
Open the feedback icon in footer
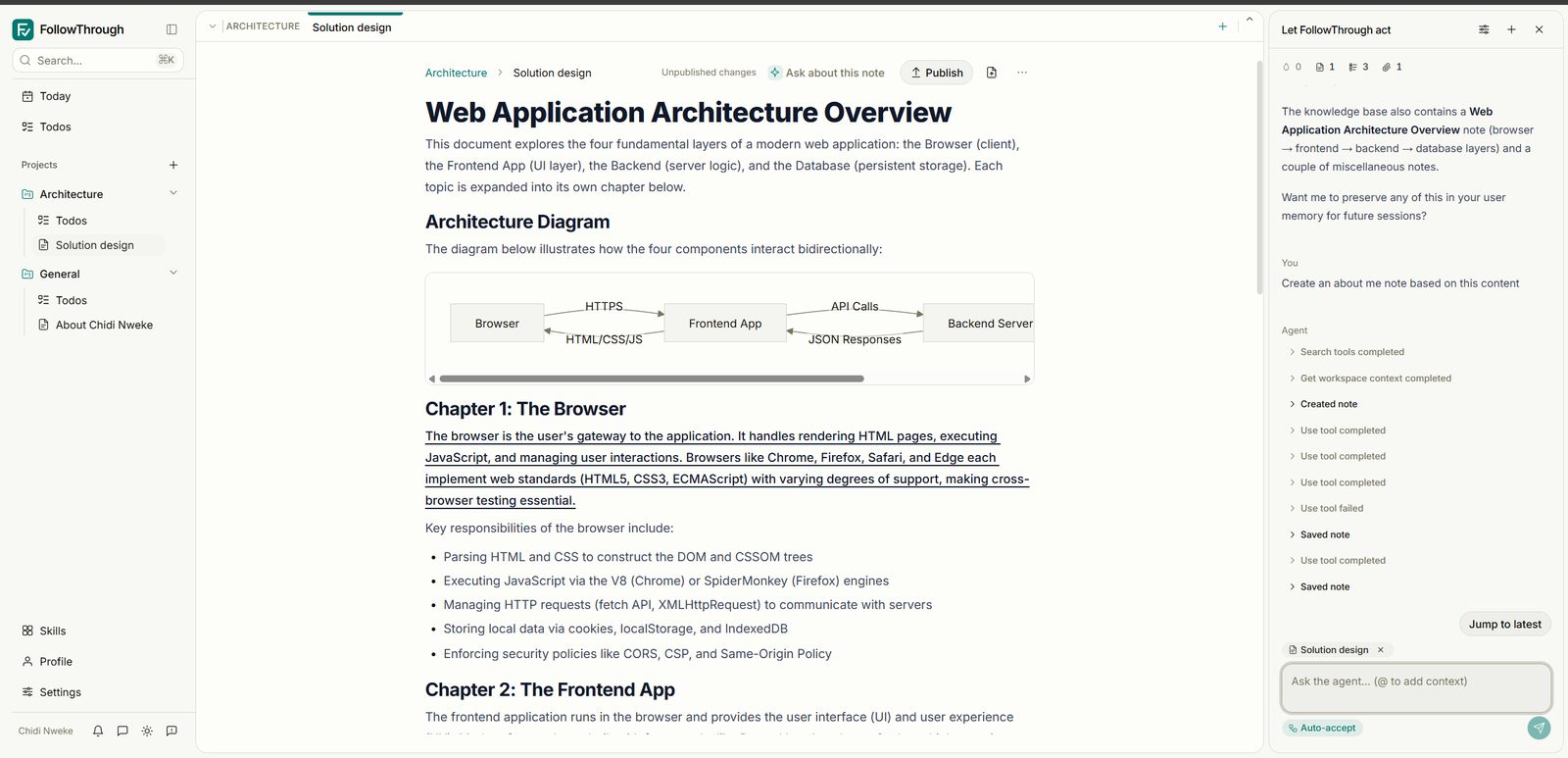click(171, 731)
